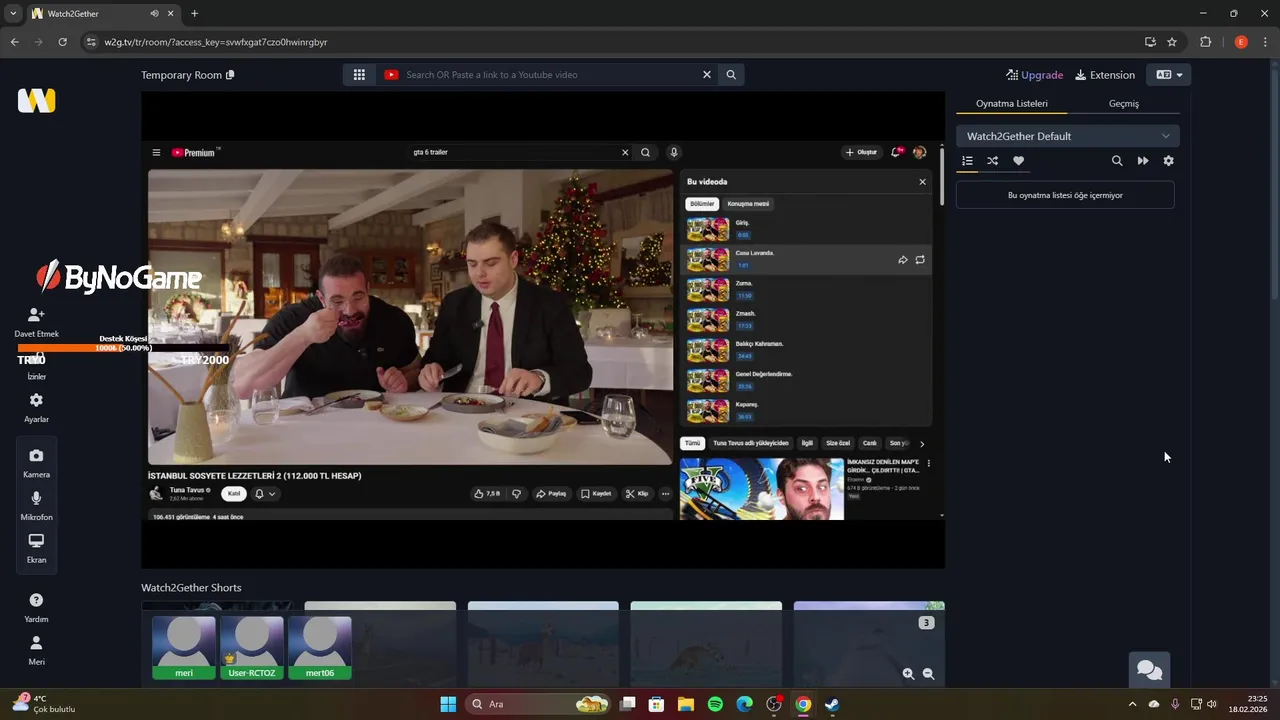The width and height of the screenshot is (1280, 720).
Task: Select the meri user tile
Action: (184, 648)
